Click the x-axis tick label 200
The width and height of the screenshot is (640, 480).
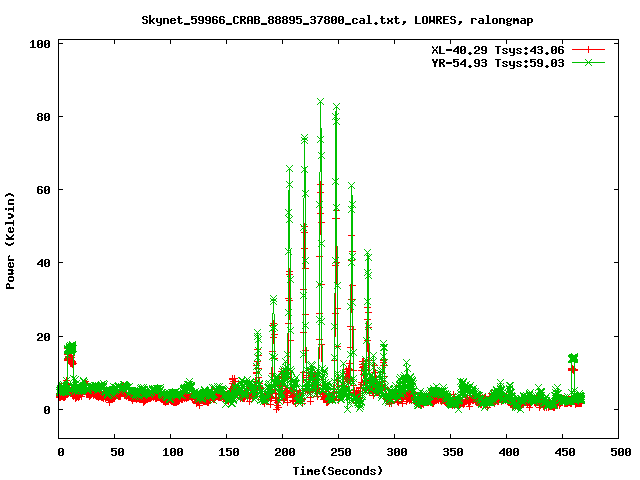[x=284, y=452]
